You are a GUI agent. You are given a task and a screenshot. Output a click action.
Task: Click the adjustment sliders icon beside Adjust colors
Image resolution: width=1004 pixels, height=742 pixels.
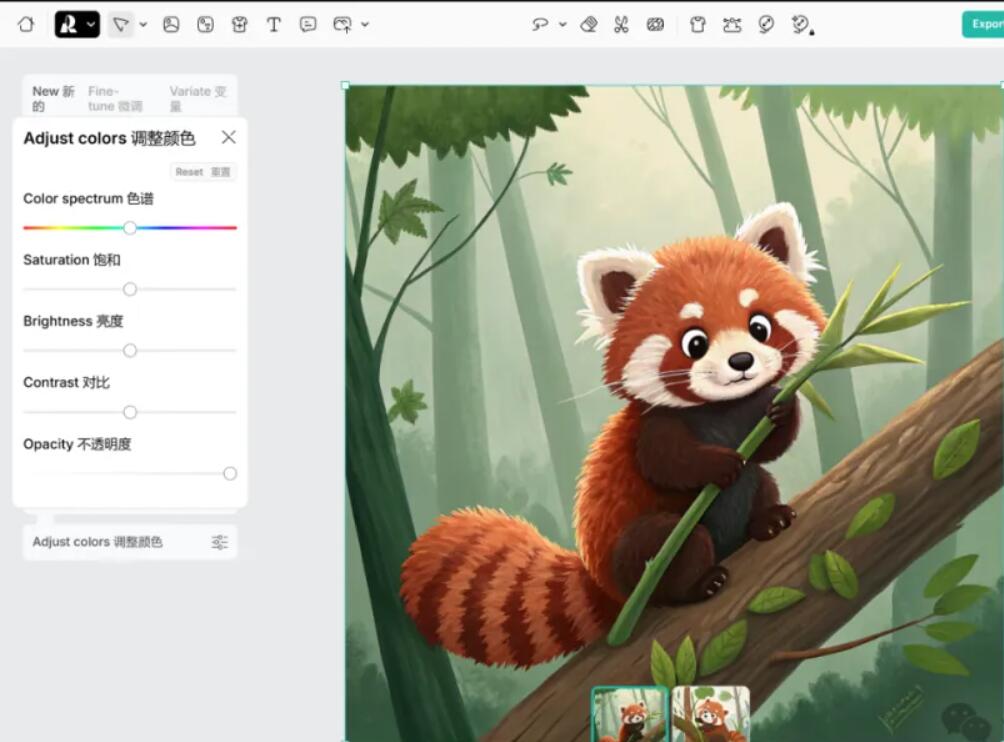(220, 542)
